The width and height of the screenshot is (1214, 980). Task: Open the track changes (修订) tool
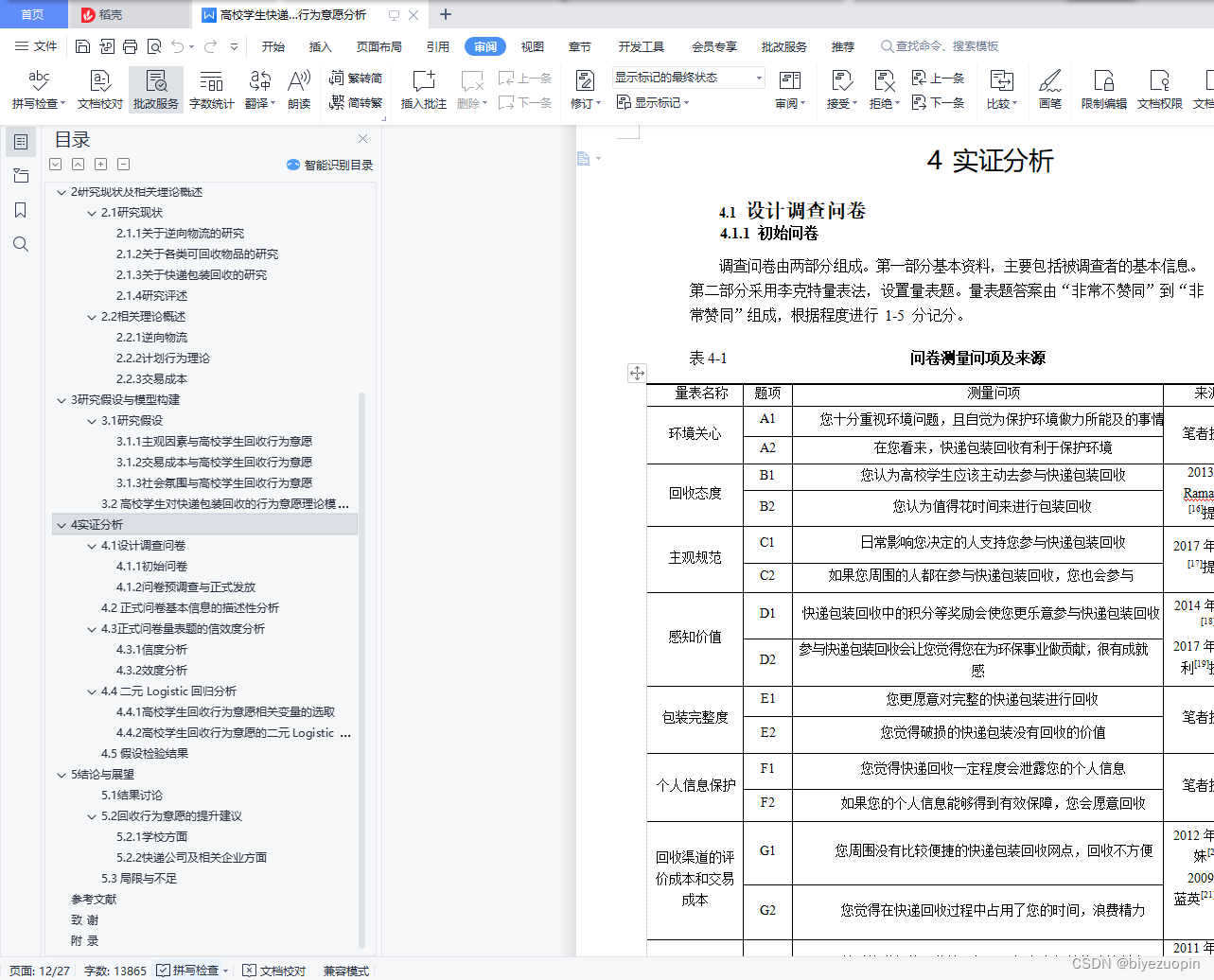pyautogui.click(x=585, y=90)
